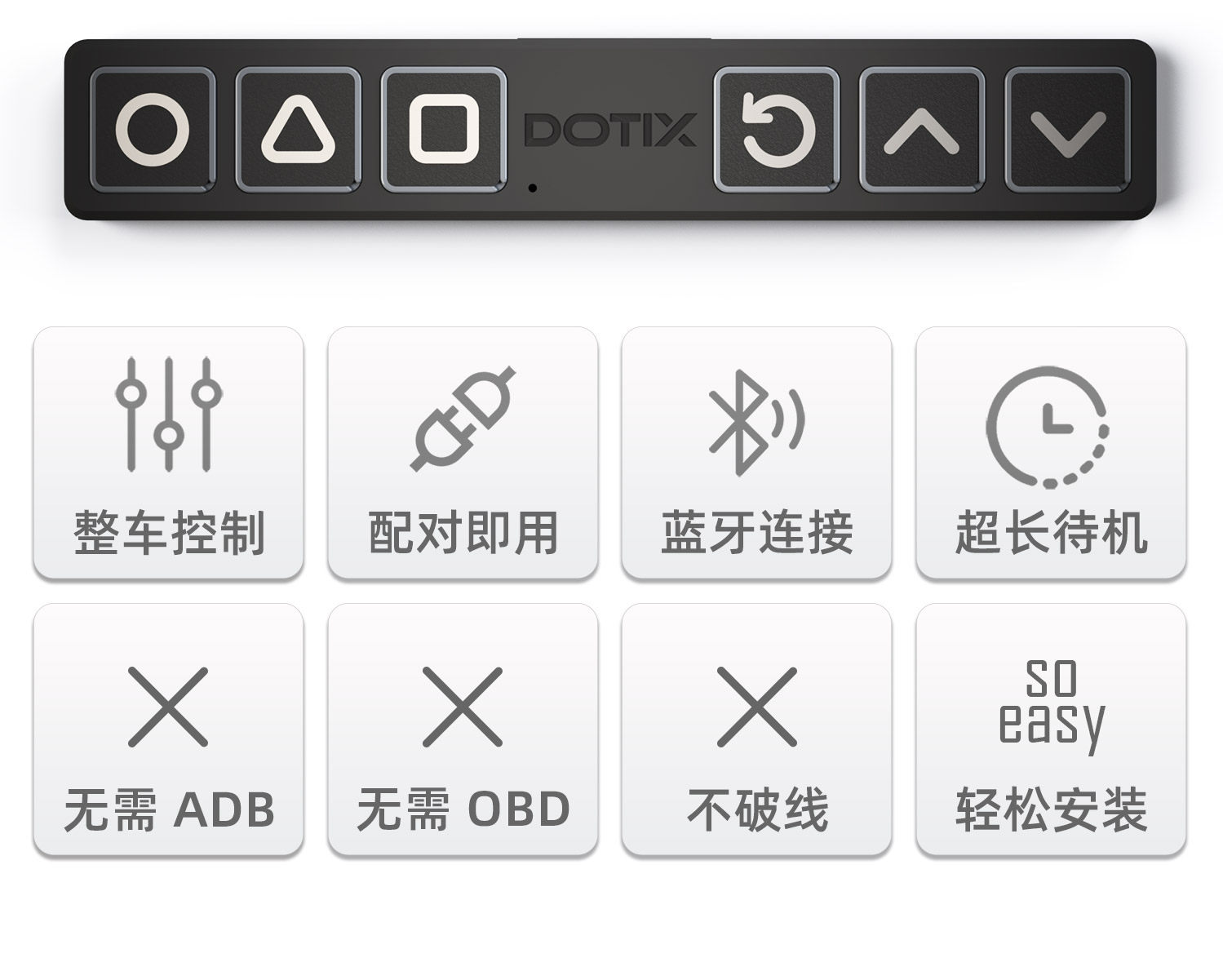Screen dimensions: 1223x980
Task: Click the down chevron button
Action: (x=1068, y=130)
